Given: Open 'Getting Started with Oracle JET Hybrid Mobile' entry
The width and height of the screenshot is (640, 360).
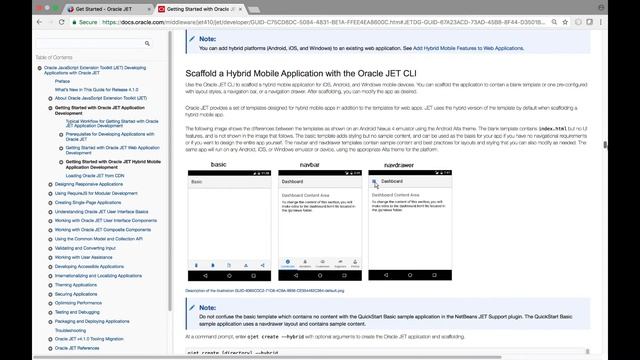Looking at the screenshot, I should click(113, 164).
